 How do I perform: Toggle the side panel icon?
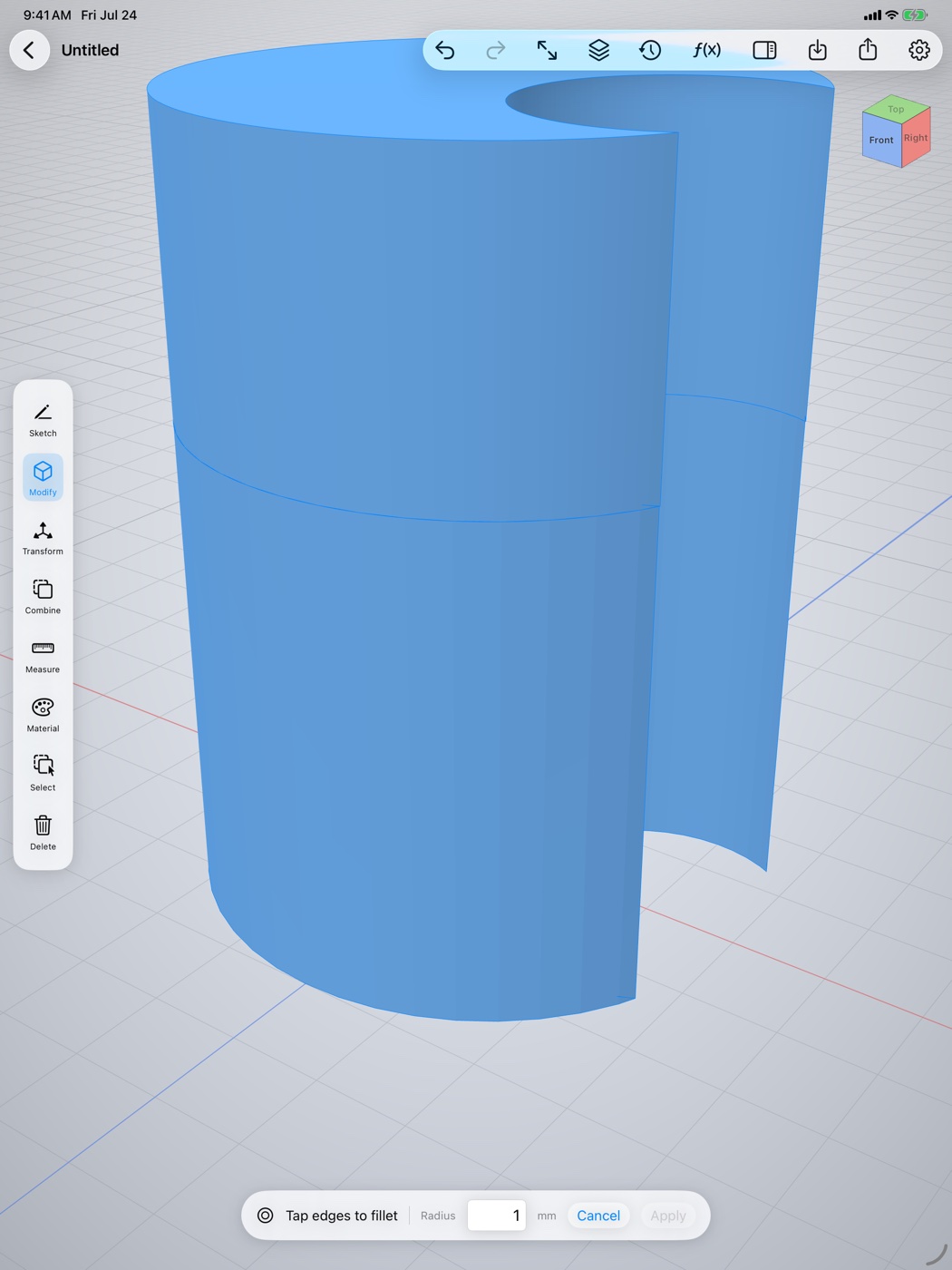click(x=764, y=50)
